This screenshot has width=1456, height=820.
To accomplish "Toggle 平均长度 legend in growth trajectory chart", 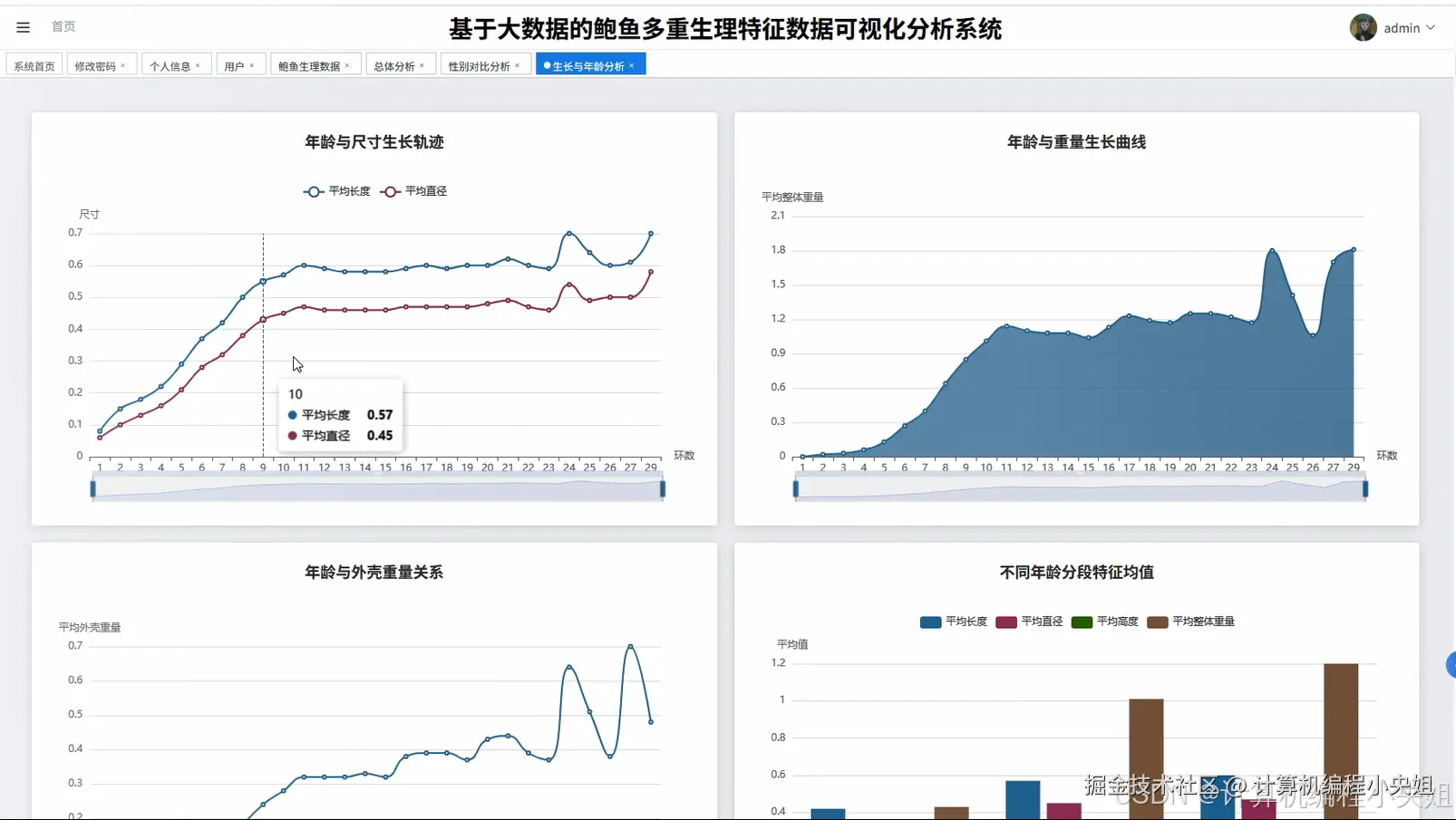I will [336, 191].
